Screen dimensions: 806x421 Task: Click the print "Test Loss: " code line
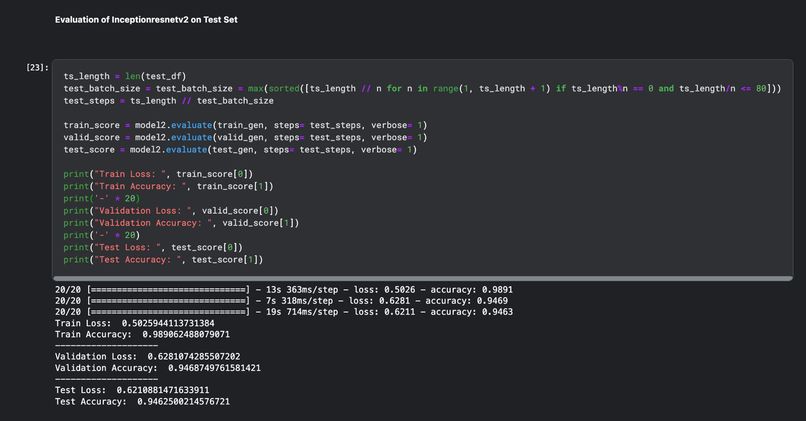click(x=153, y=247)
